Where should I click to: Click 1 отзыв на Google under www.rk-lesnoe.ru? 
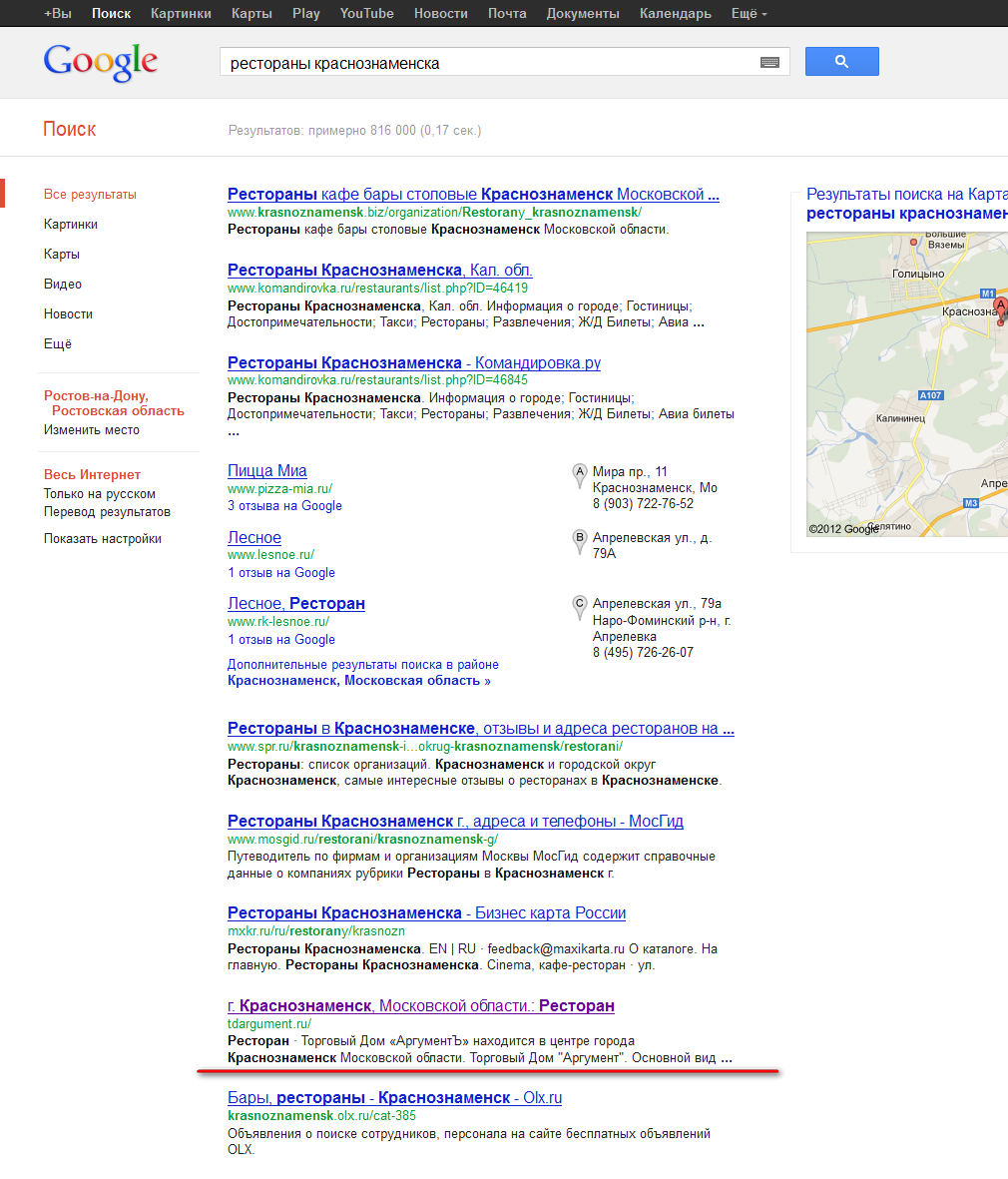[x=281, y=640]
